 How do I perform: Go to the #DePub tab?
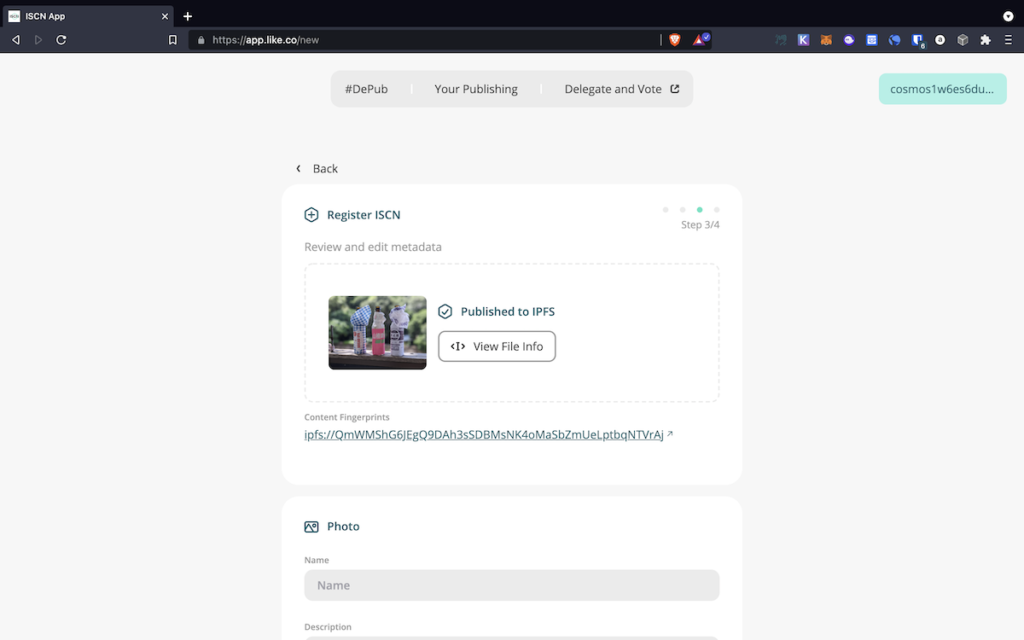pyautogui.click(x=366, y=89)
